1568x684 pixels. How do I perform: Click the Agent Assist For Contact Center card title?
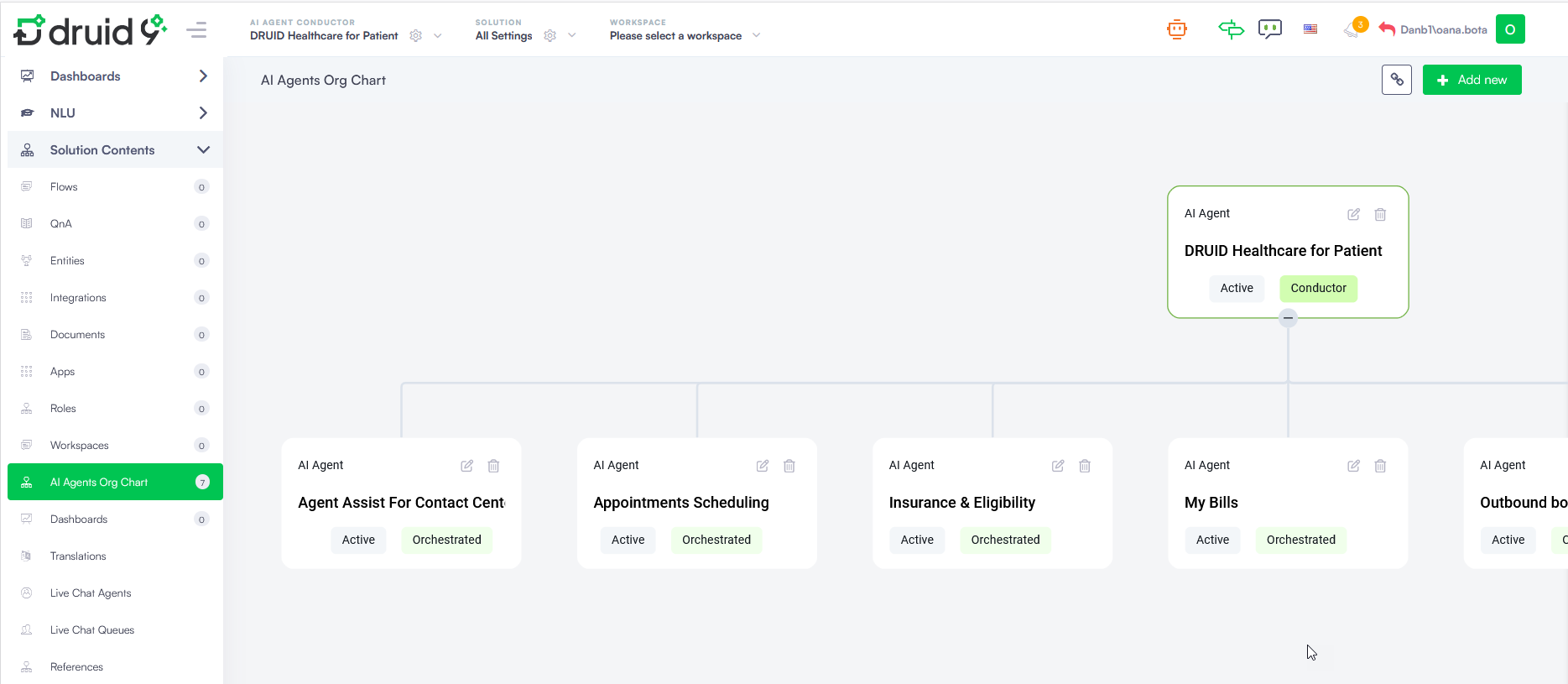click(401, 503)
